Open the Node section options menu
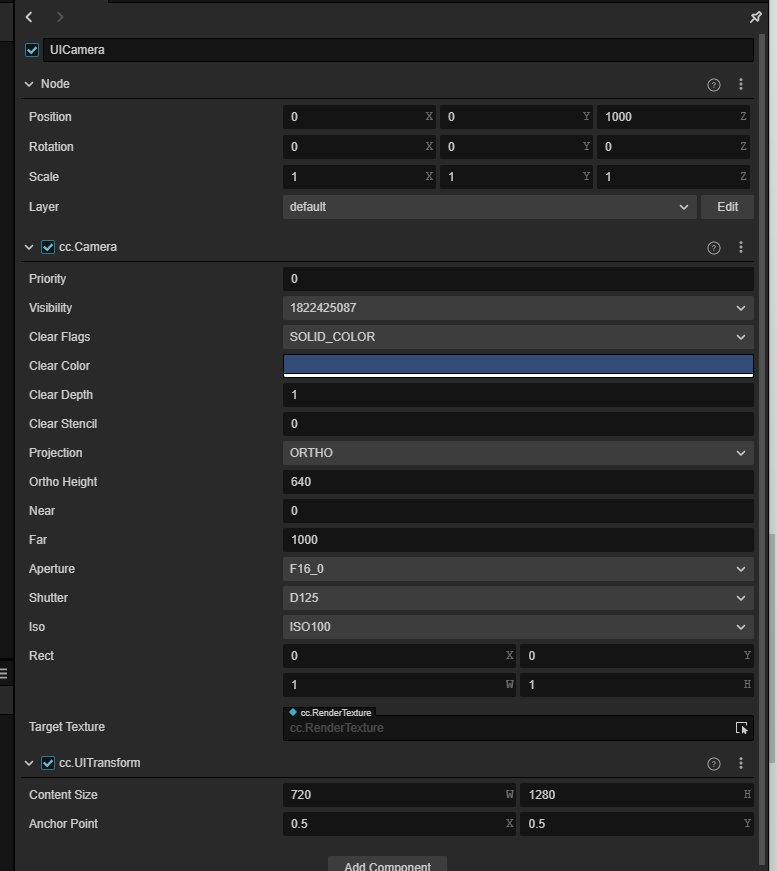 pyautogui.click(x=740, y=85)
